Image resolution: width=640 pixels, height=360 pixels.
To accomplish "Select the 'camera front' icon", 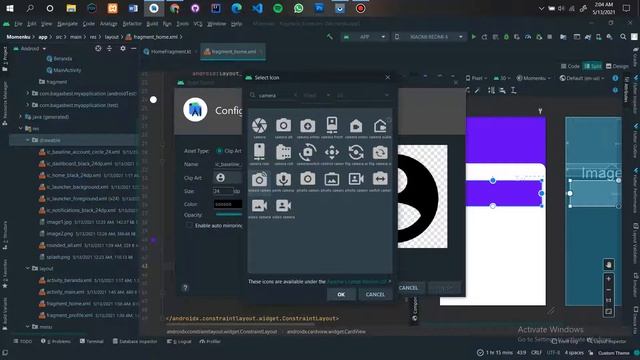I will pos(332,125).
